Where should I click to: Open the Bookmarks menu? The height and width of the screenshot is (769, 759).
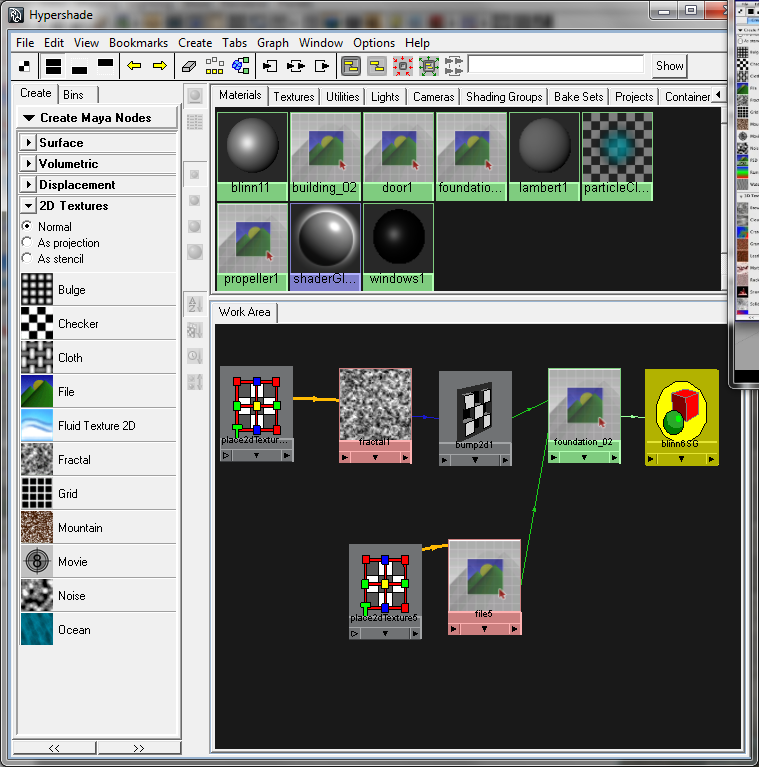[x=138, y=43]
